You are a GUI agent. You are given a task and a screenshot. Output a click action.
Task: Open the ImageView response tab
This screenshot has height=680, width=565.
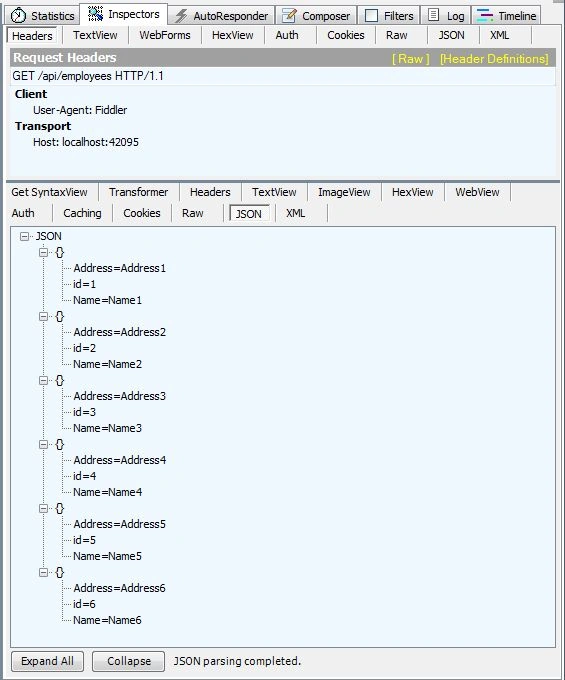coord(344,192)
